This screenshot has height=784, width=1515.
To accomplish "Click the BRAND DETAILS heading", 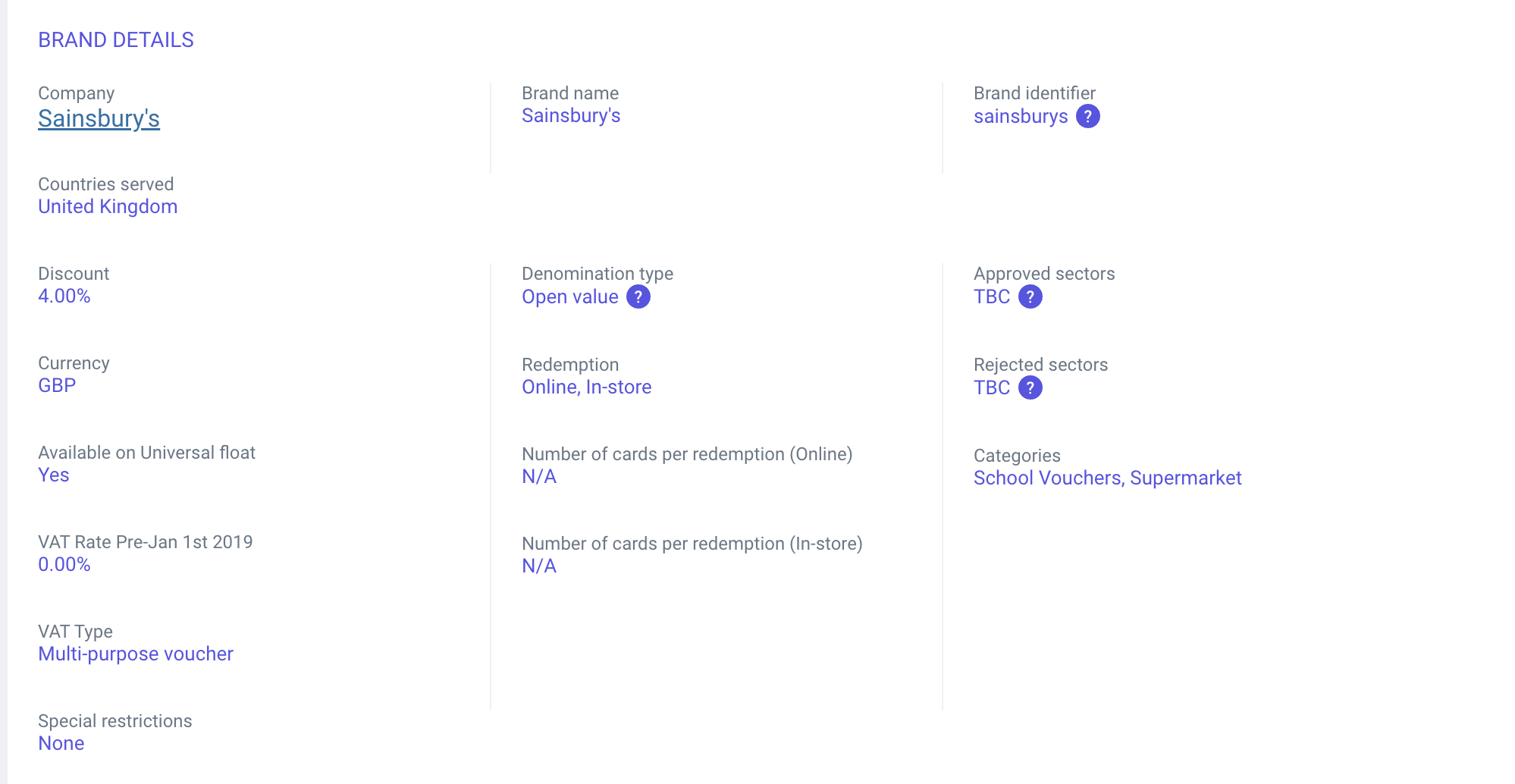I will click(x=116, y=40).
